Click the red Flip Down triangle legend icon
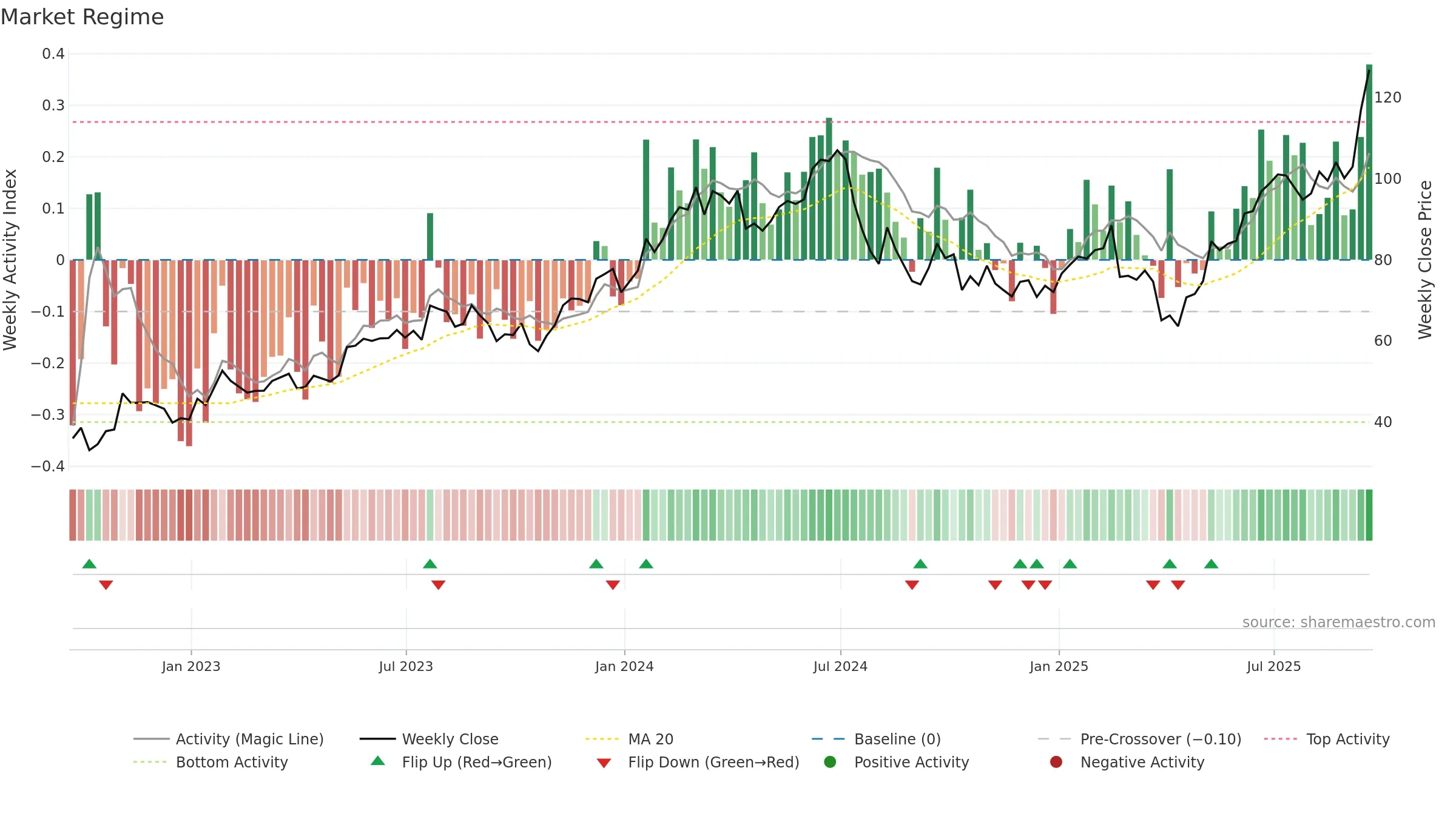 604,763
